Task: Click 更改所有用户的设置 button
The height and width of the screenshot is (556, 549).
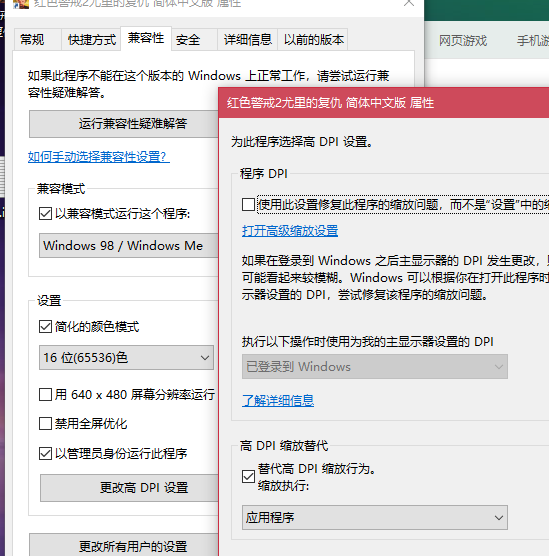Action: click(124, 545)
